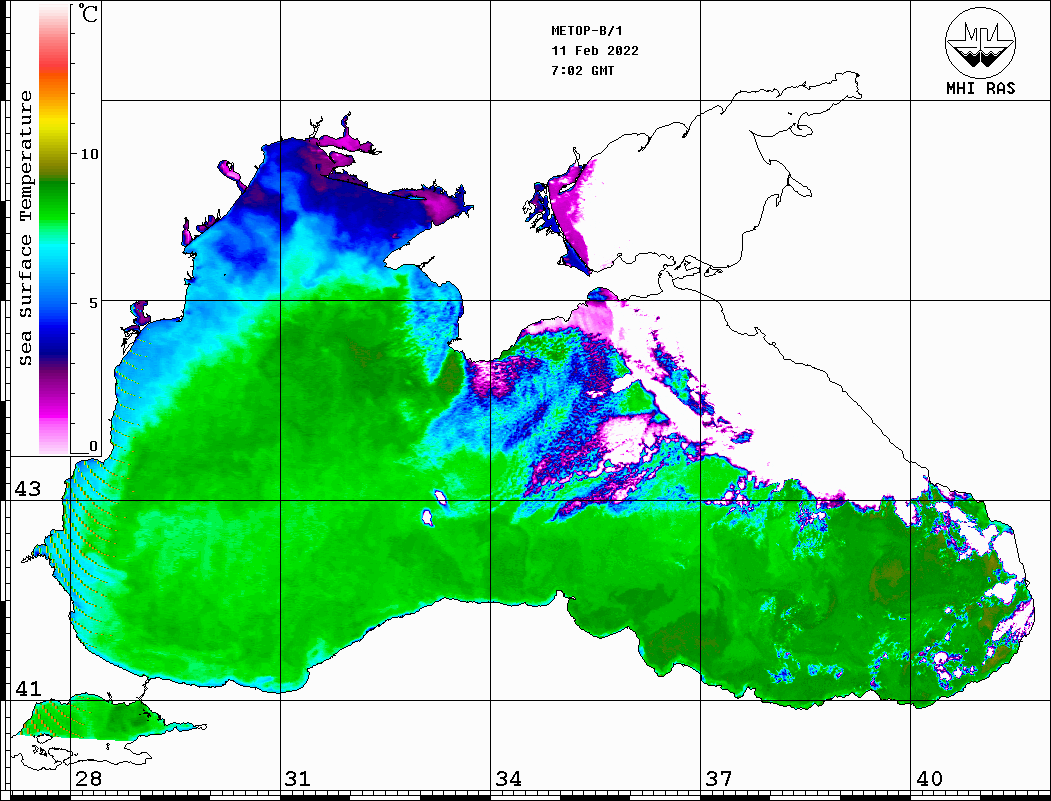Click the longitude label '37'
The height and width of the screenshot is (801, 1051).
coord(719,779)
